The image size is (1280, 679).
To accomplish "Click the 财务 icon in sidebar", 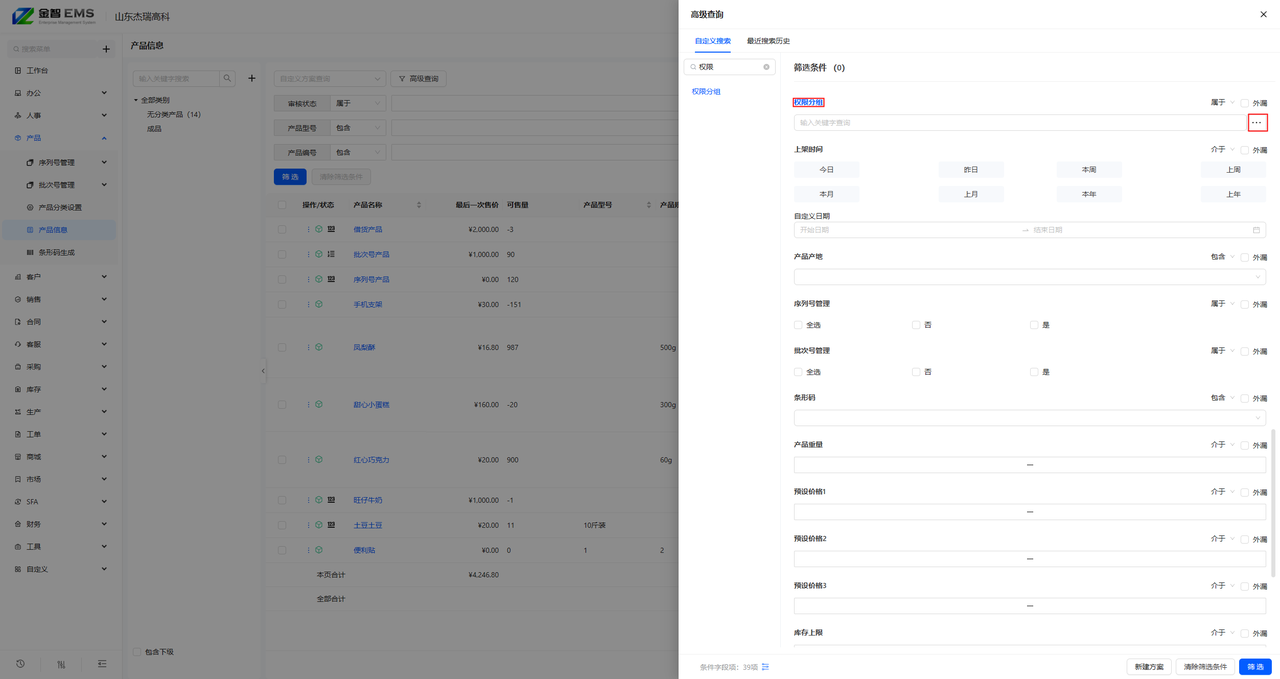I will (18, 524).
